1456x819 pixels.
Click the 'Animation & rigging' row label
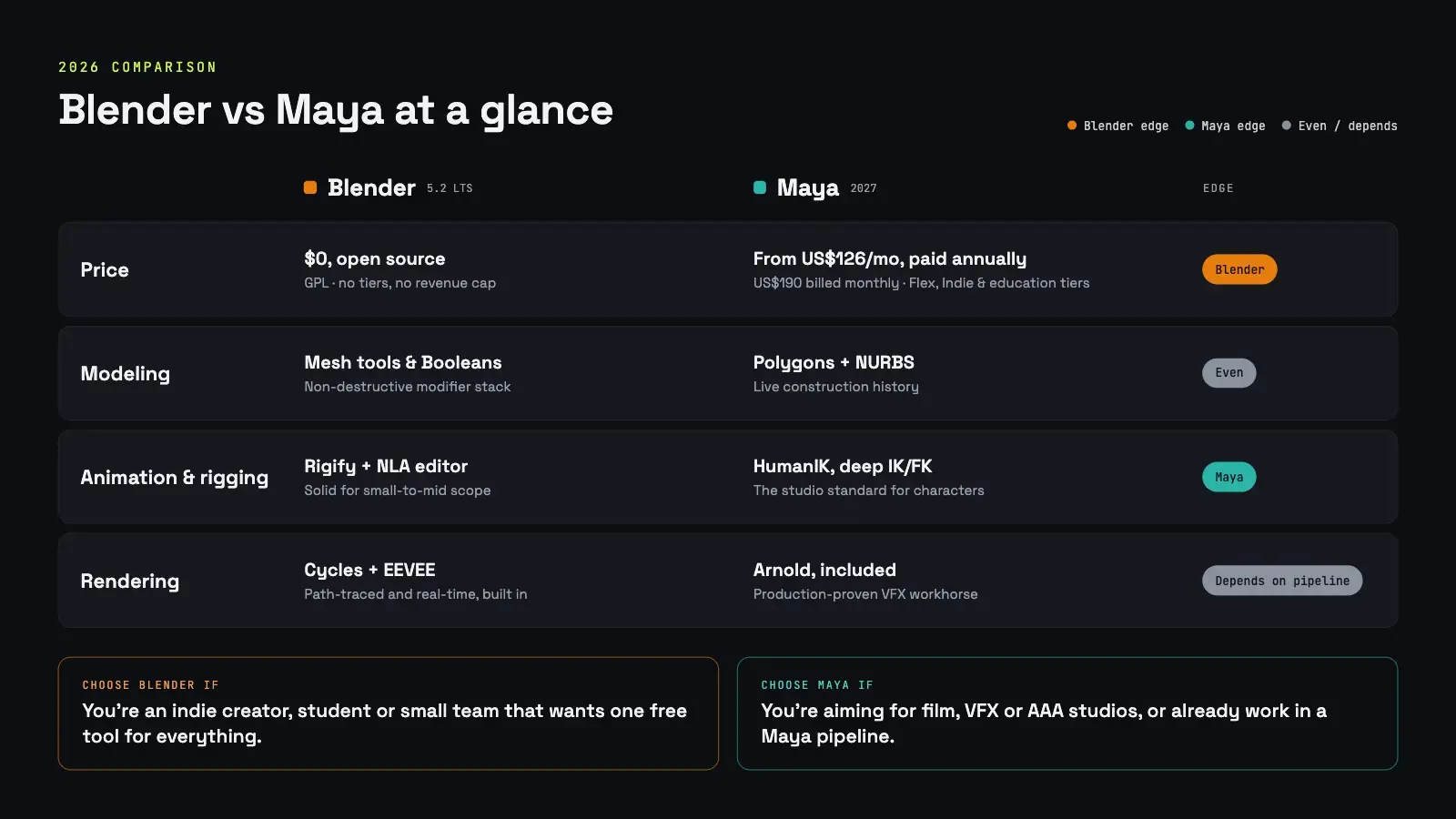[175, 478]
